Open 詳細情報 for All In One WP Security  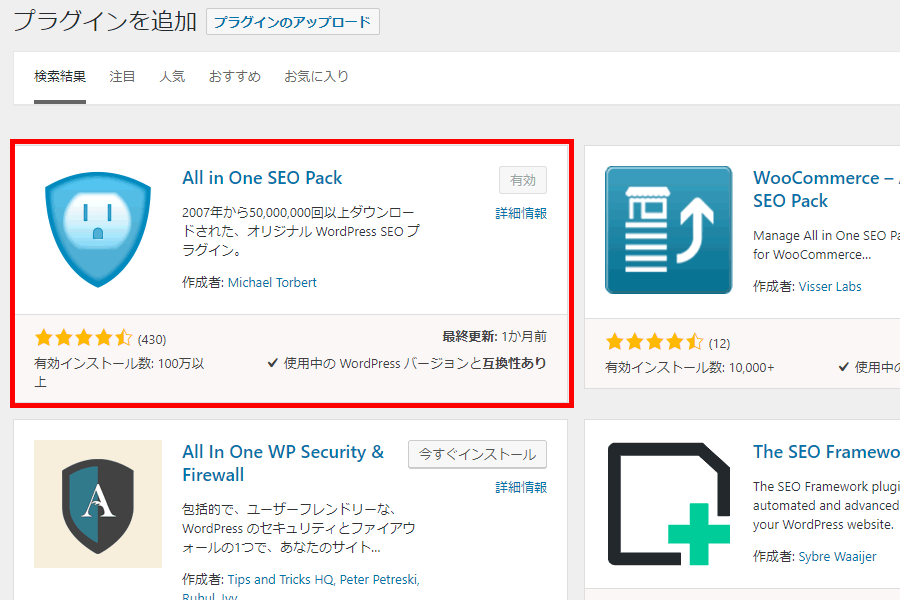pos(521,487)
